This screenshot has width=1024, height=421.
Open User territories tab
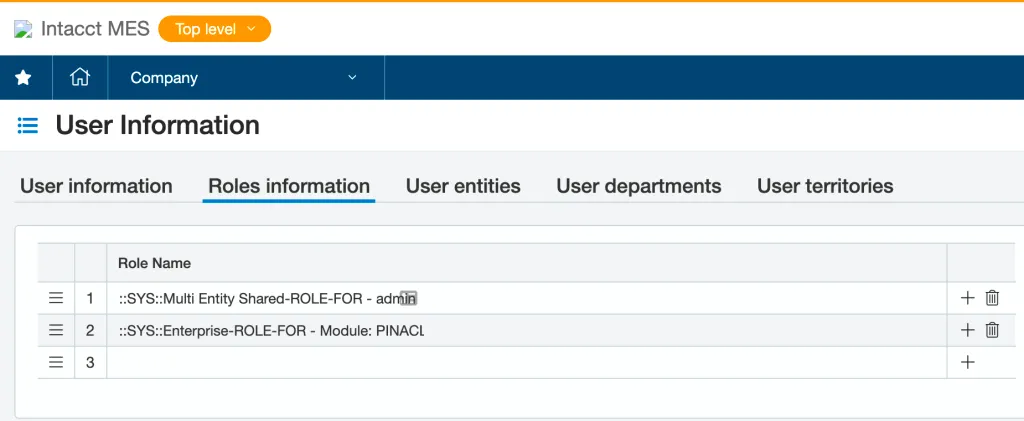pyautogui.click(x=825, y=186)
